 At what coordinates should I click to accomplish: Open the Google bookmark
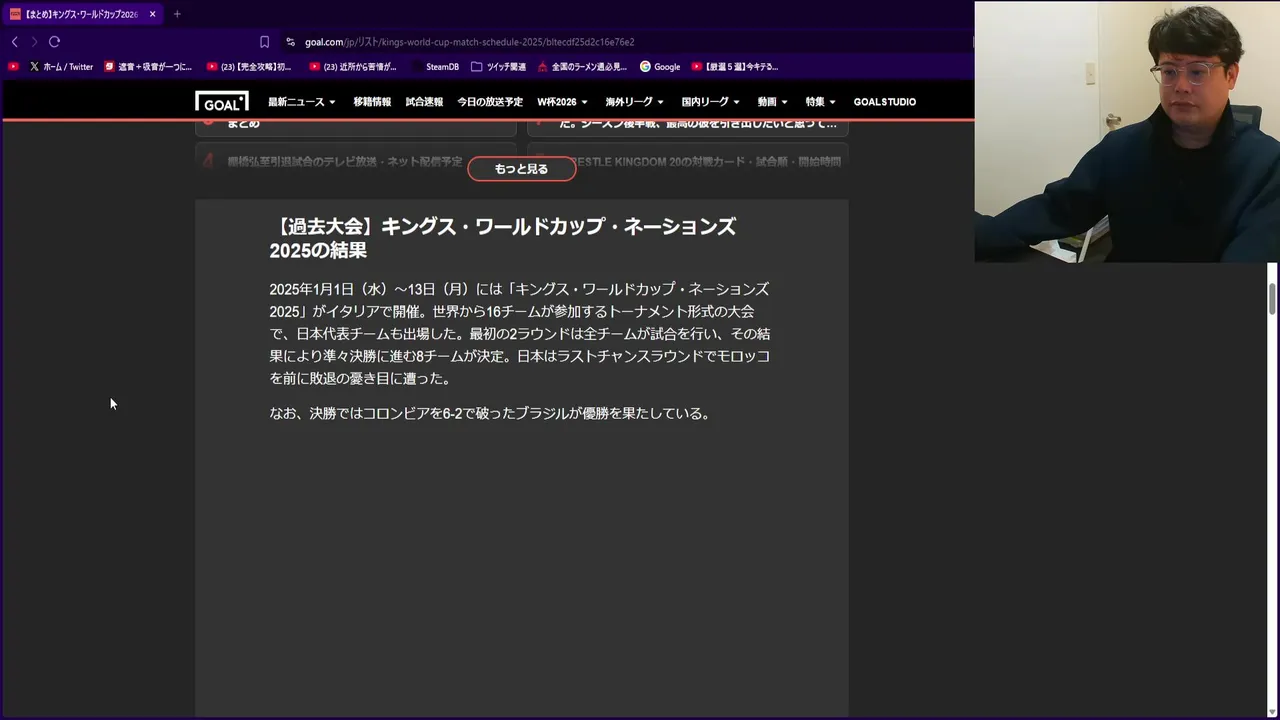pos(660,67)
